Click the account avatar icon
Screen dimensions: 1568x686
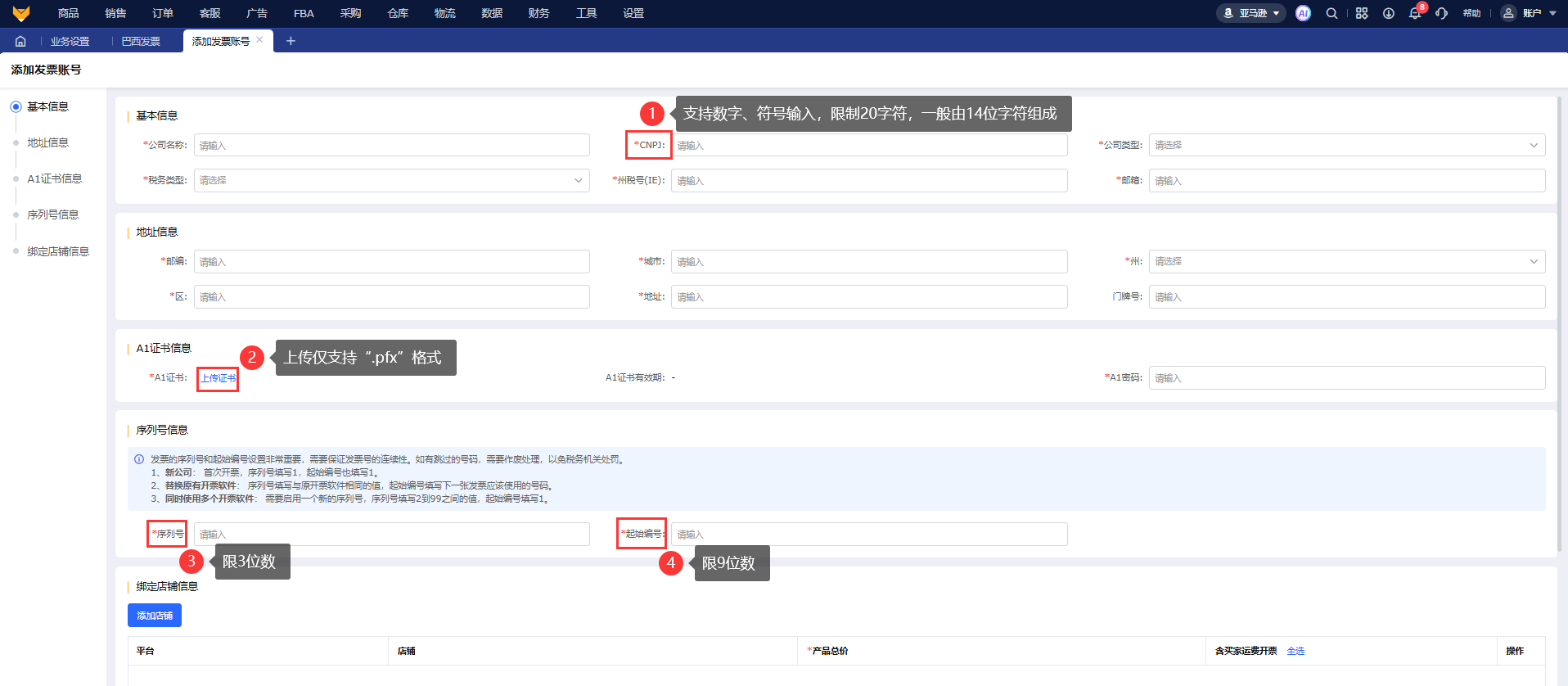click(1508, 13)
